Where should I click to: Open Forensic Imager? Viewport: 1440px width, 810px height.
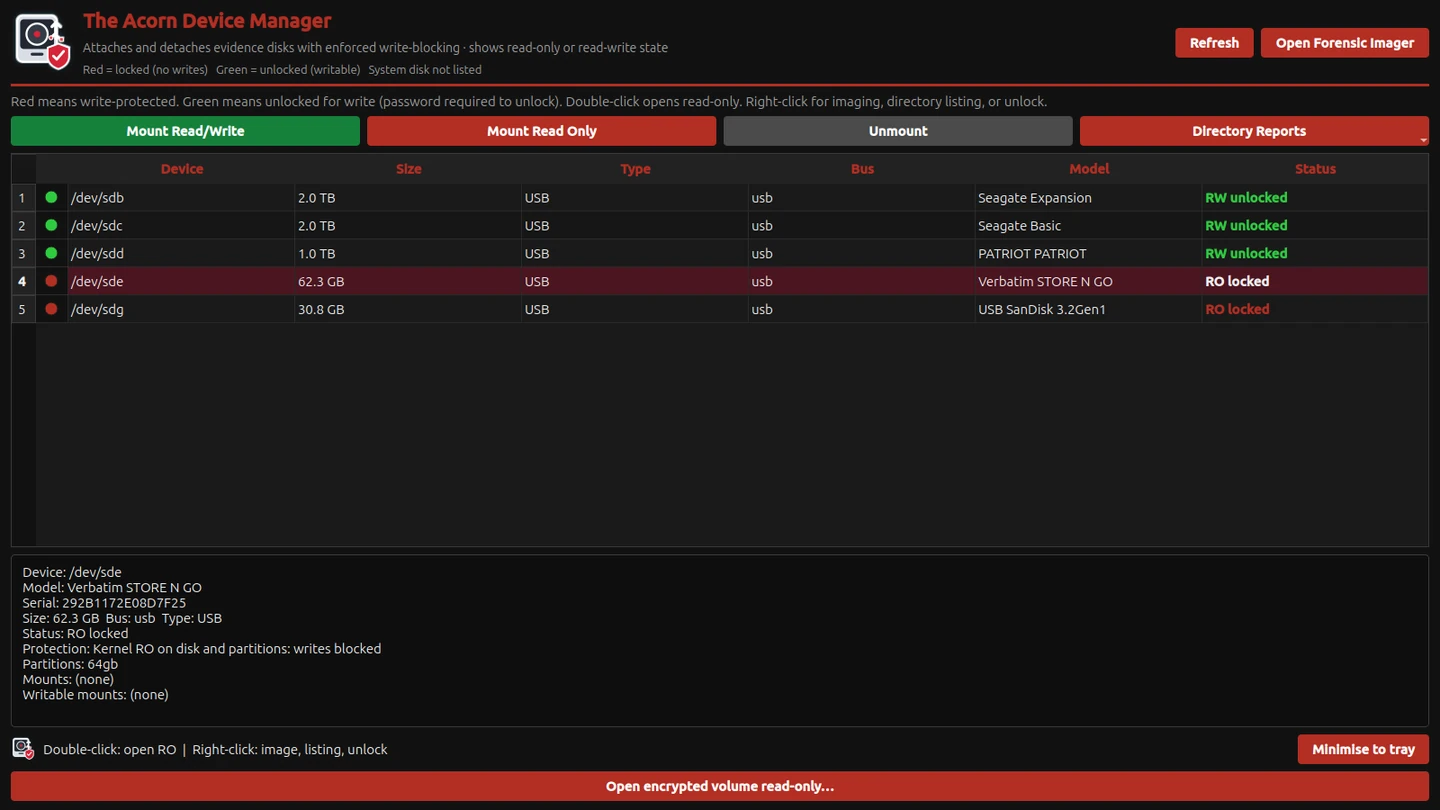(1344, 43)
